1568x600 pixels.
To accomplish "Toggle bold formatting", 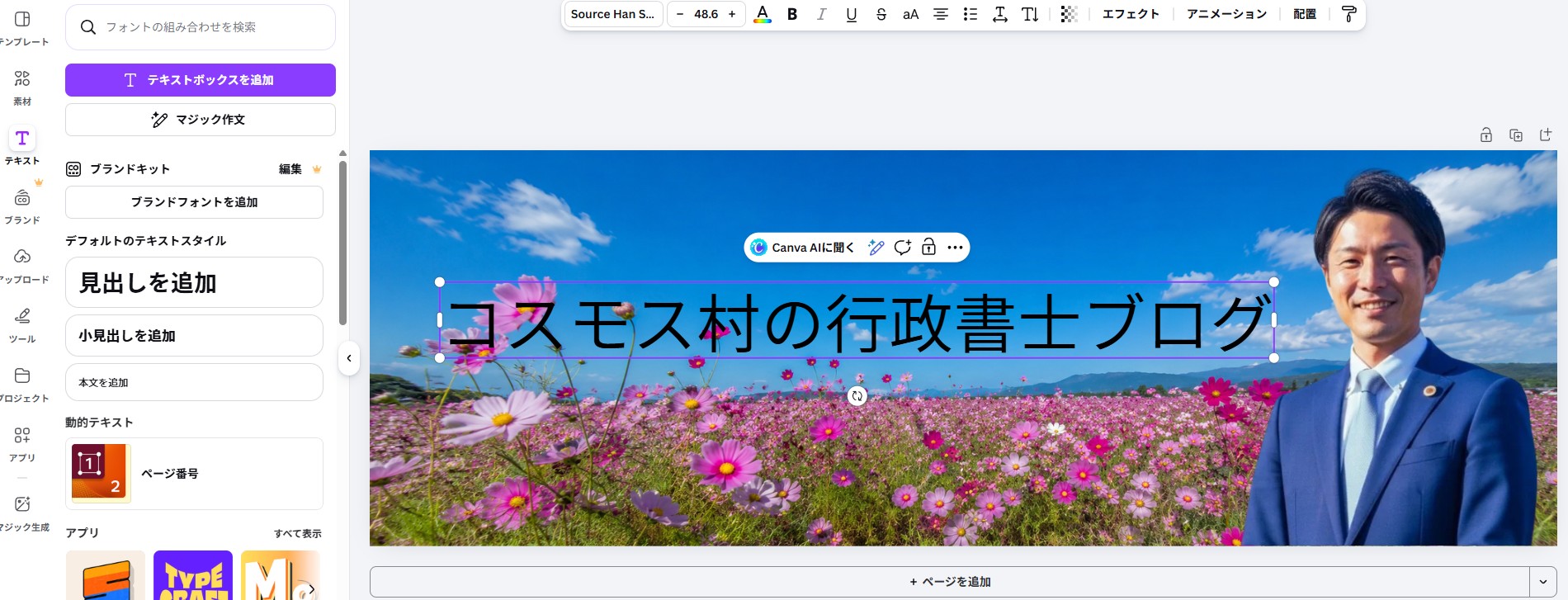I will 792,14.
